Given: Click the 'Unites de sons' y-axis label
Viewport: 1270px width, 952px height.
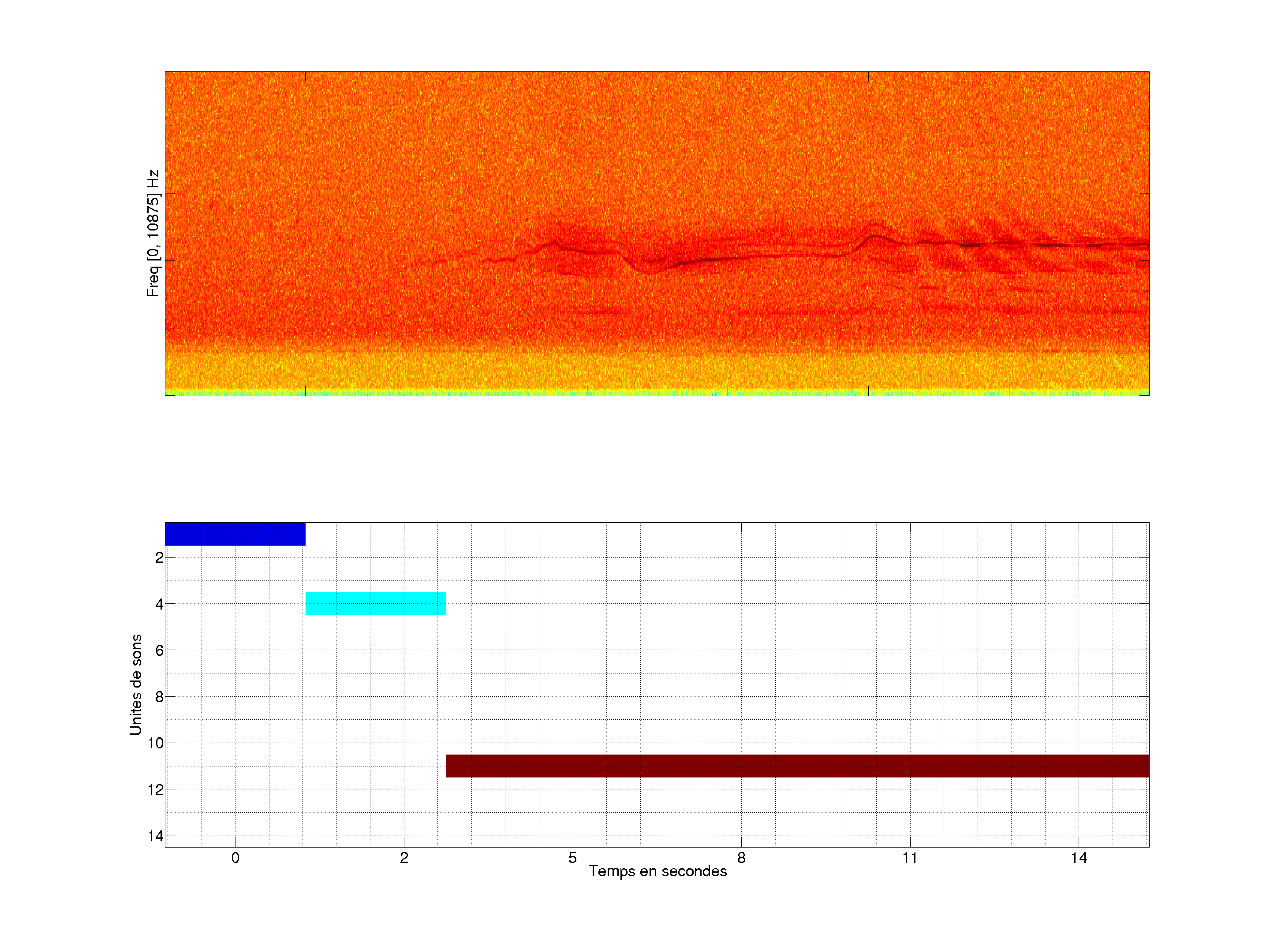Looking at the screenshot, I should [x=135, y=684].
